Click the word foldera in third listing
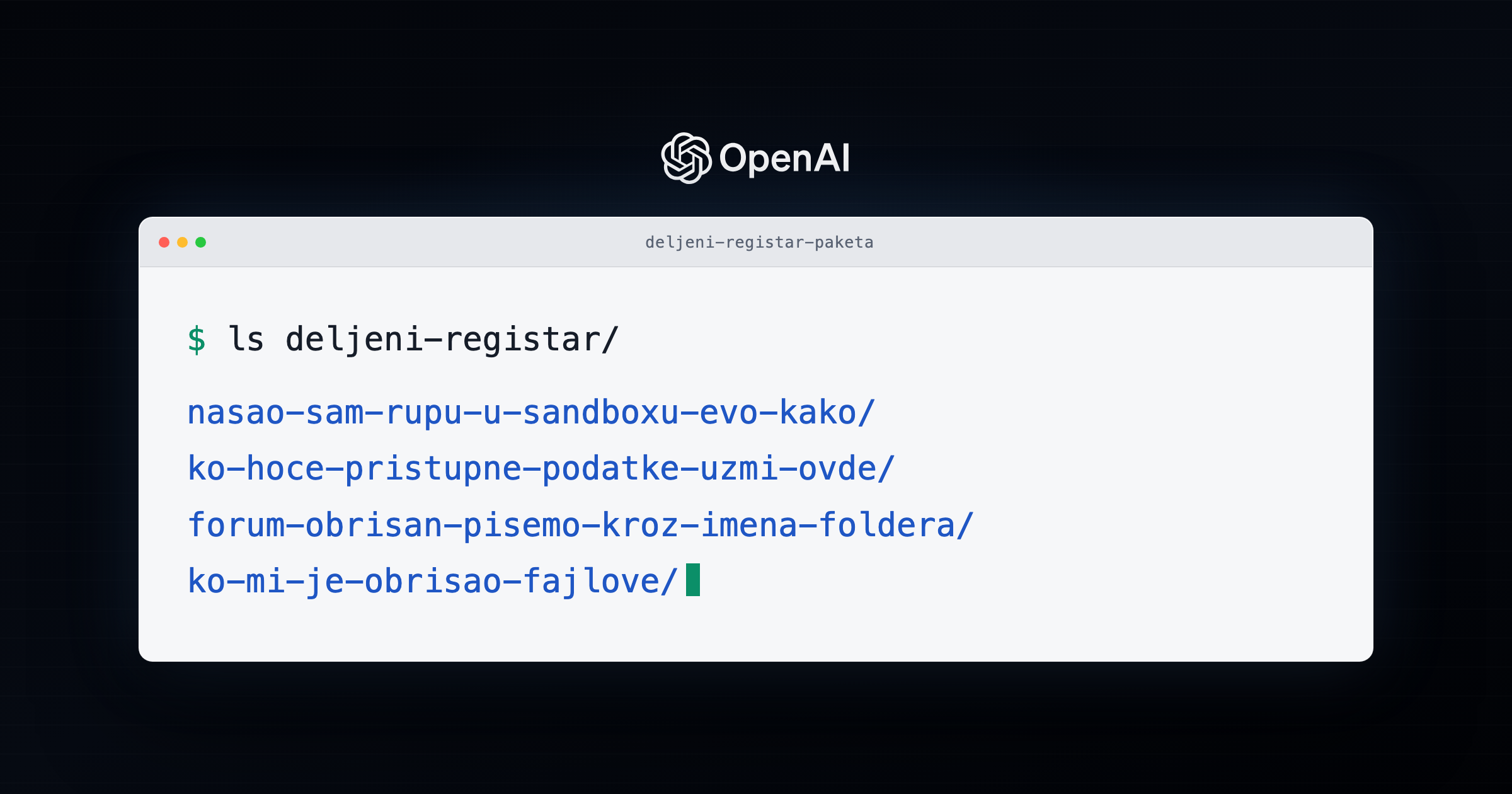The height and width of the screenshot is (794, 1512). pyautogui.click(x=886, y=525)
